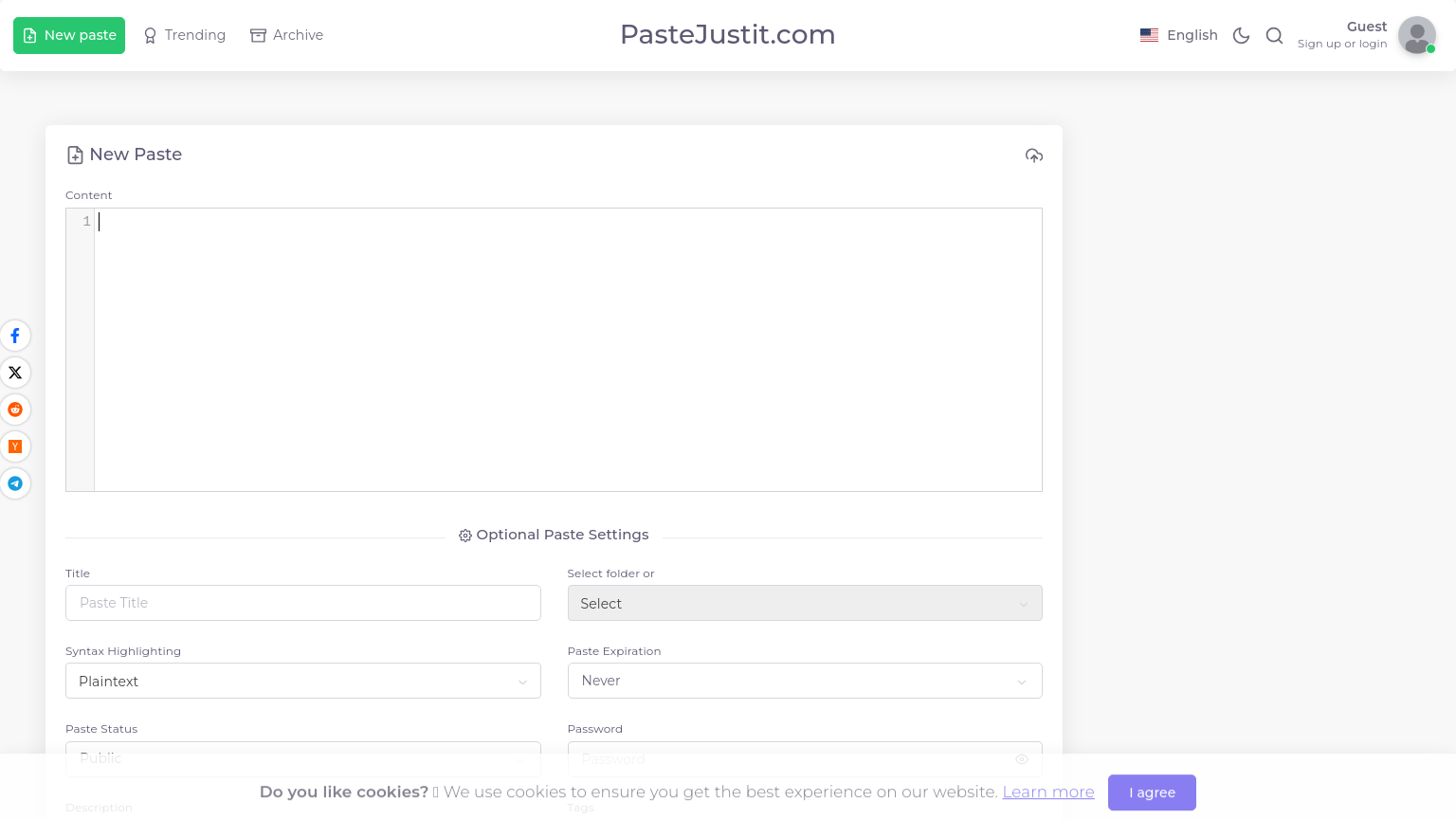Open the Learn more cookies link

(x=1048, y=792)
